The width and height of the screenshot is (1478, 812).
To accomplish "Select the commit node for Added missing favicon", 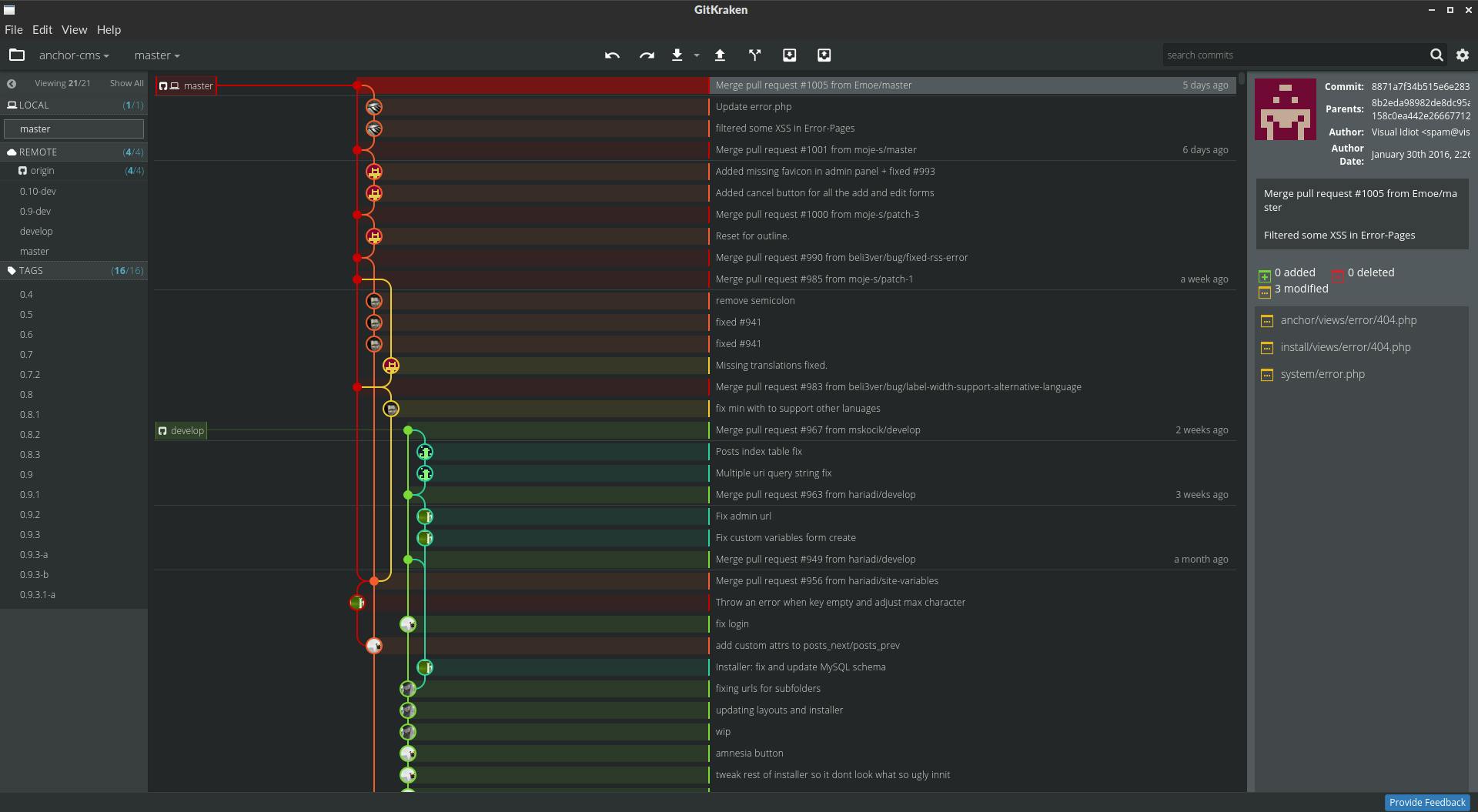I will click(374, 172).
